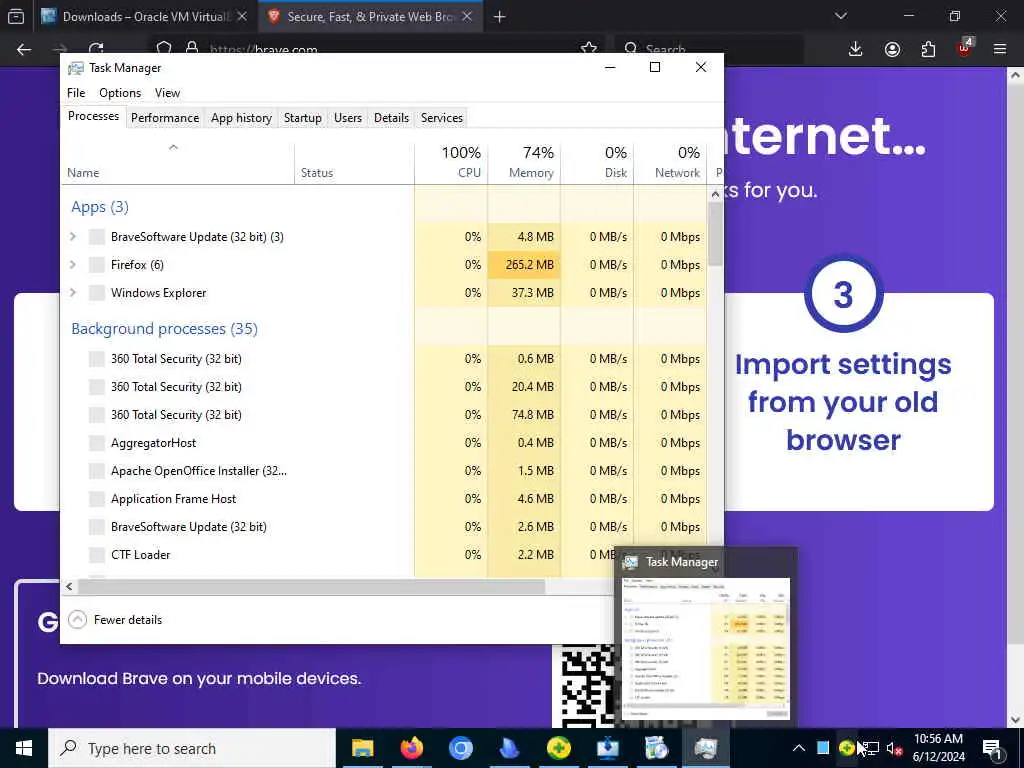Select the Task Manager taskbar icon
Viewport: 1024px width, 768px height.
click(706, 748)
